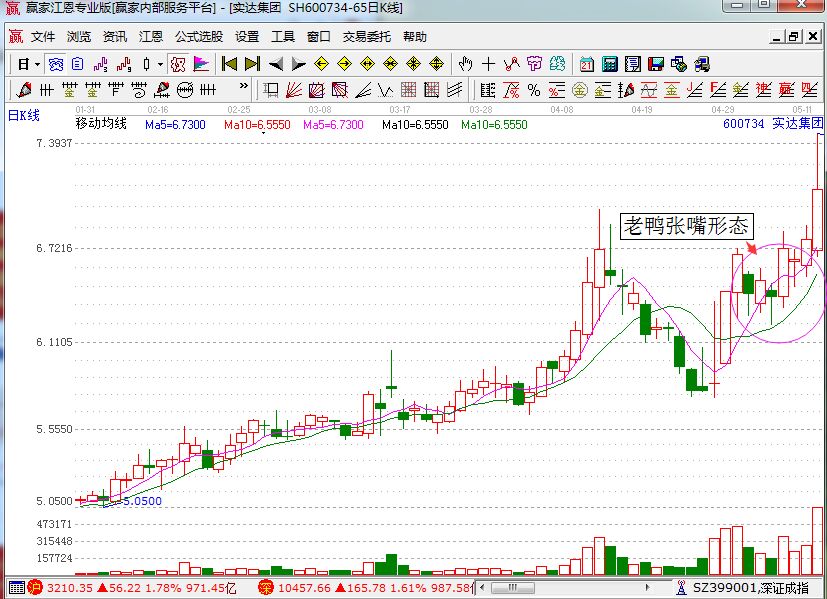Open the candlestick style dropdown arrow
Image resolution: width=827 pixels, height=599 pixels.
(x=160, y=64)
